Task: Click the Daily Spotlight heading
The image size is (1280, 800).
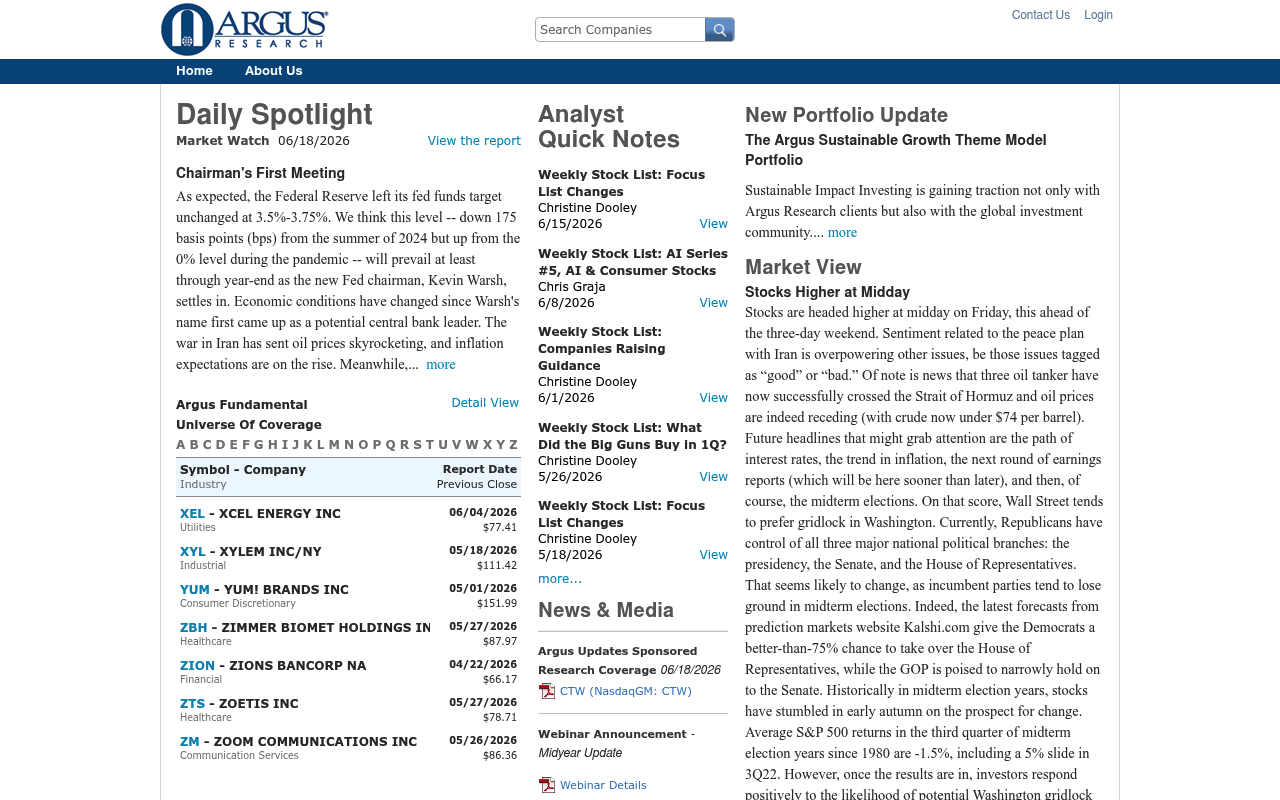Action: click(x=274, y=114)
